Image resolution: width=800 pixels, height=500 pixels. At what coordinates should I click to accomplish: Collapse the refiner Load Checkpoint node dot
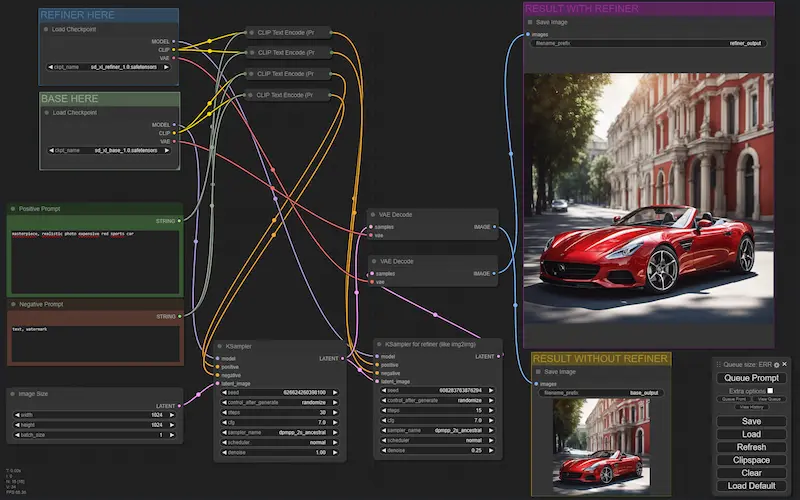46,29
